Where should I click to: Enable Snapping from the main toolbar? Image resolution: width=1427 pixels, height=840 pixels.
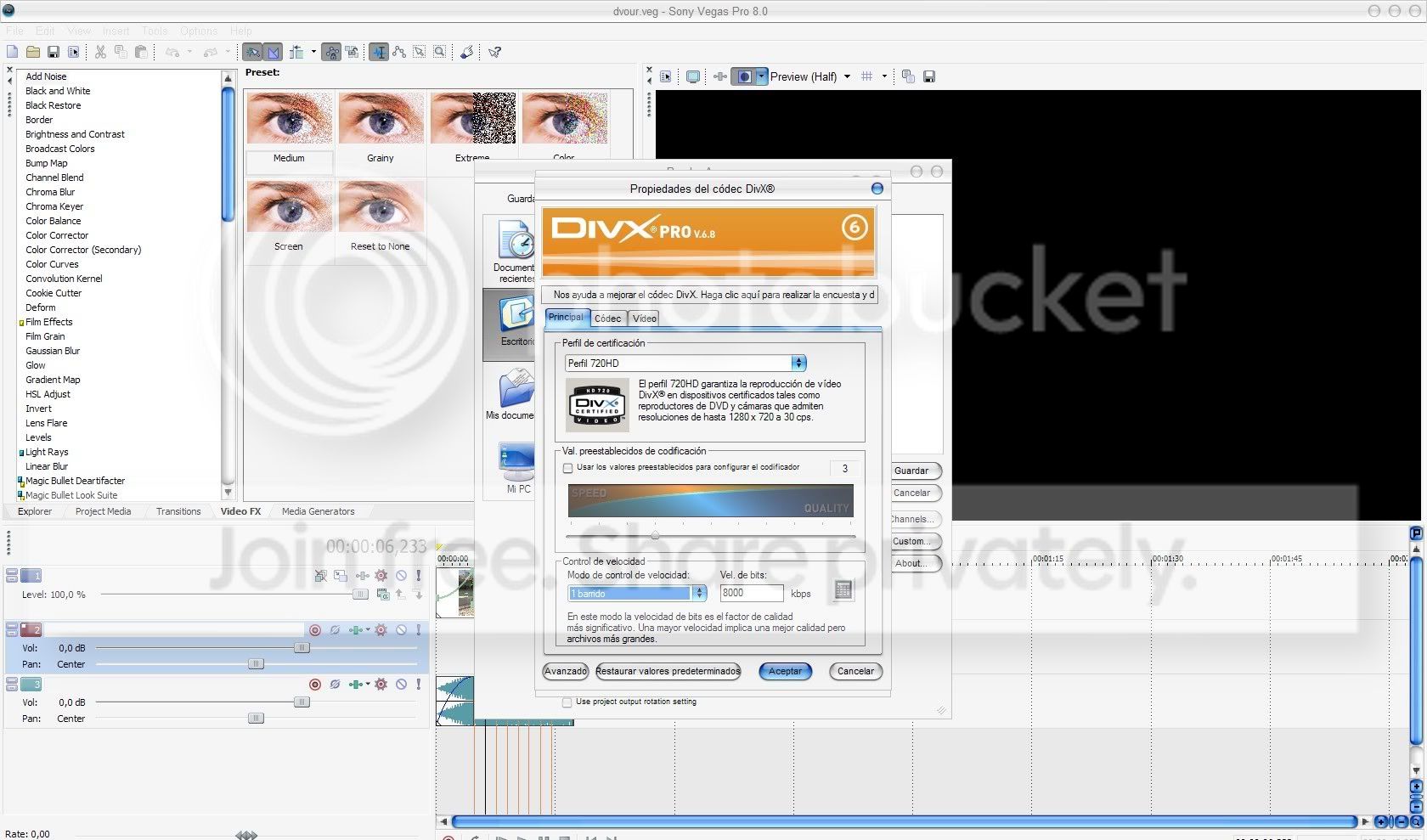tap(252, 52)
